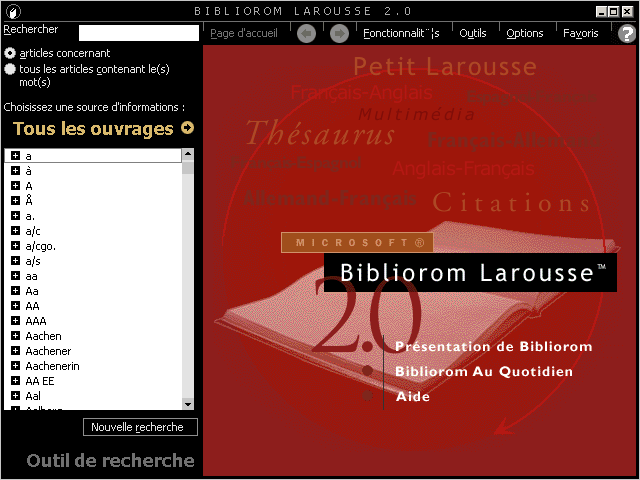Click the back arrow navigation button
This screenshot has height=480, width=640.
point(307,33)
